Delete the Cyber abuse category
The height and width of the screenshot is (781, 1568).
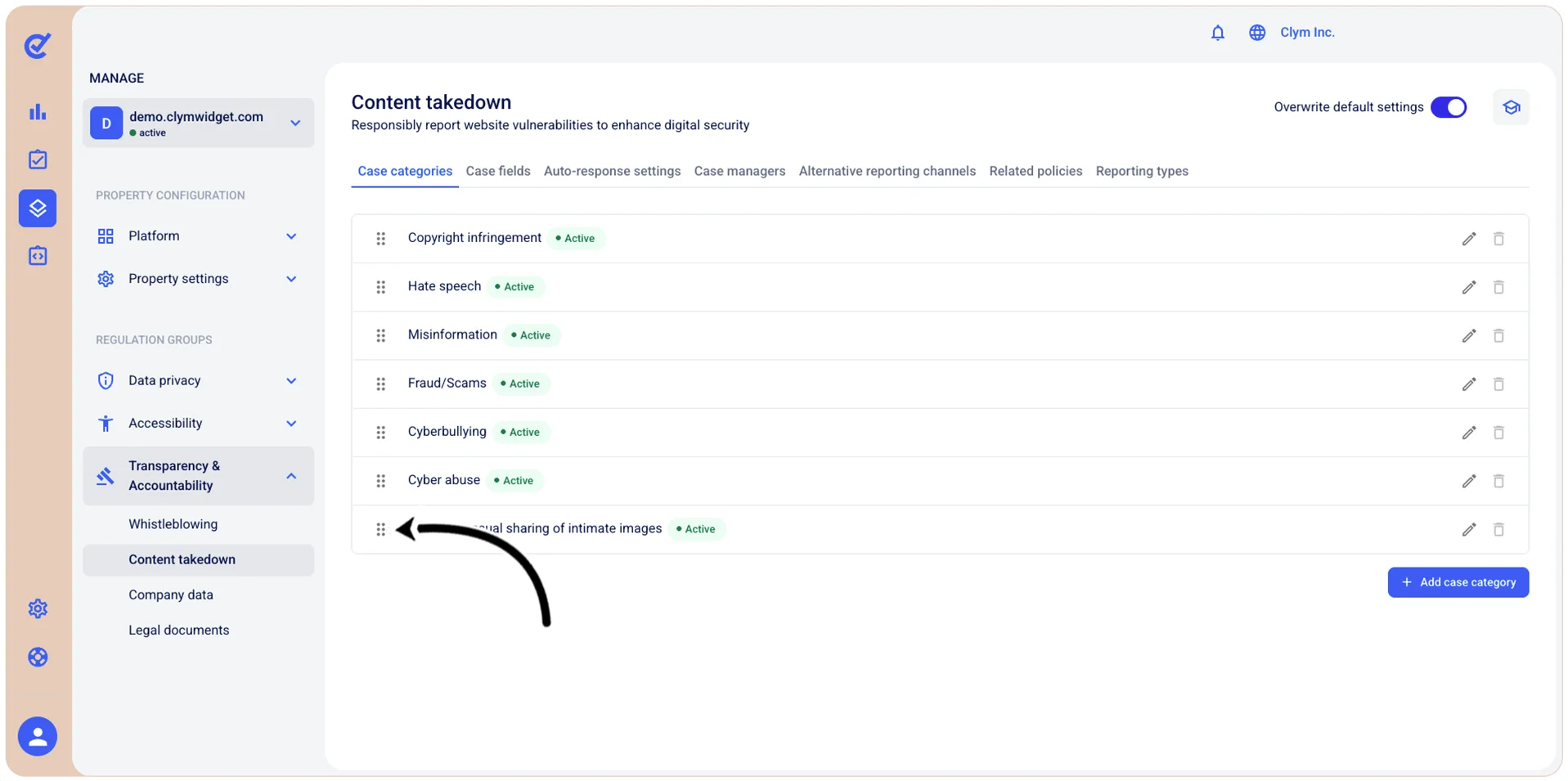pyautogui.click(x=1498, y=481)
